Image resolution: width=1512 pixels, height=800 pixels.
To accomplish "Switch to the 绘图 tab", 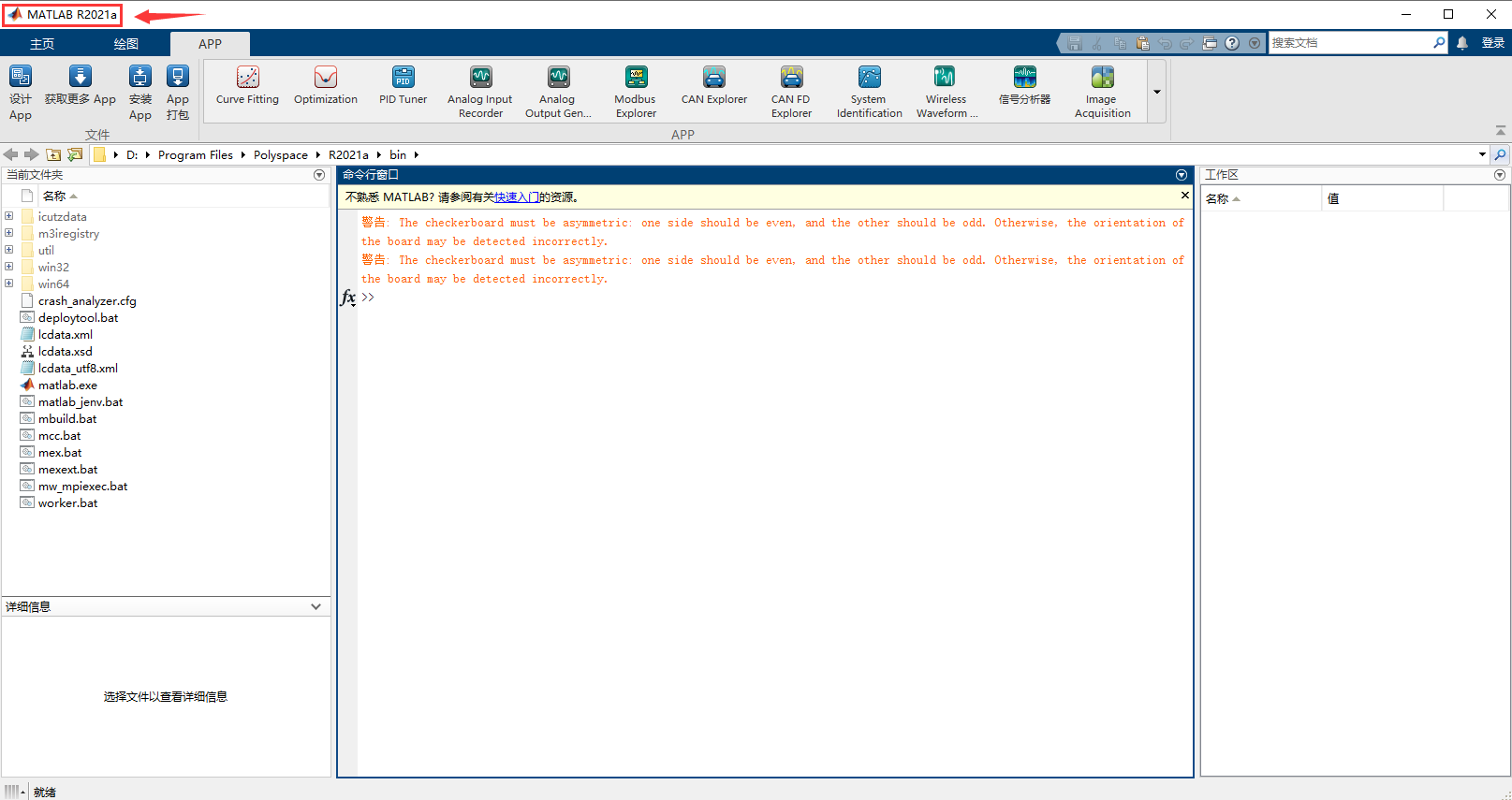I will tap(126, 44).
